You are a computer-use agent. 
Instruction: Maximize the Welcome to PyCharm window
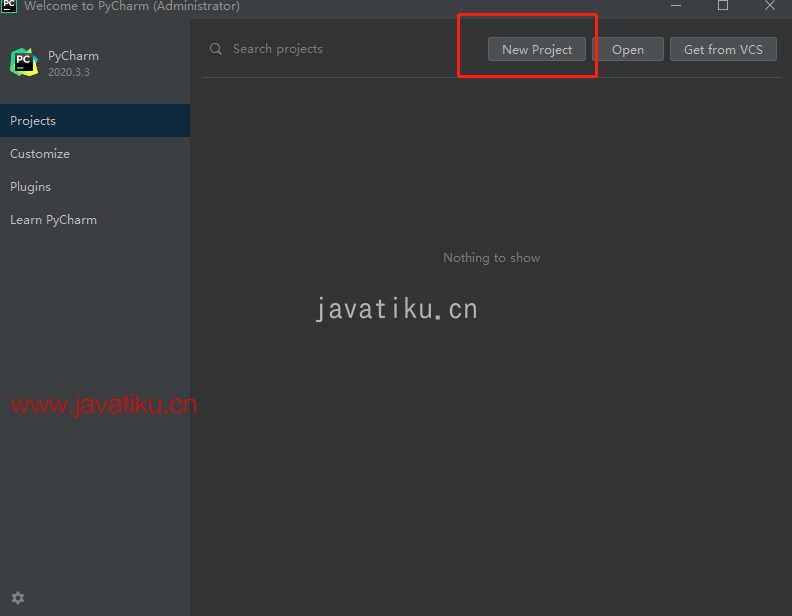[723, 6]
